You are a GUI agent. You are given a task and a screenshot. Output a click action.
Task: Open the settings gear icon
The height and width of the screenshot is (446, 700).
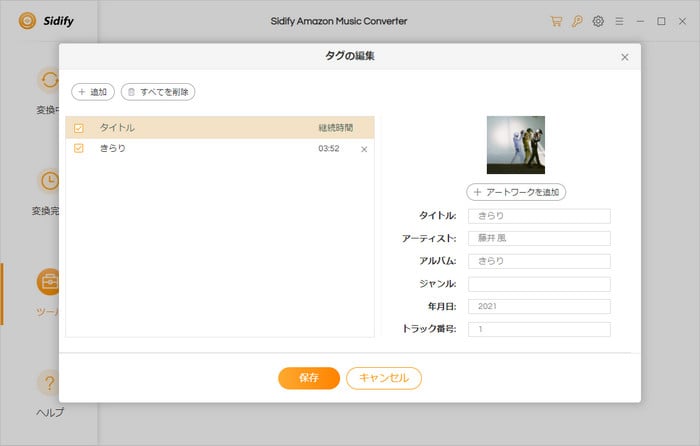pyautogui.click(x=598, y=21)
